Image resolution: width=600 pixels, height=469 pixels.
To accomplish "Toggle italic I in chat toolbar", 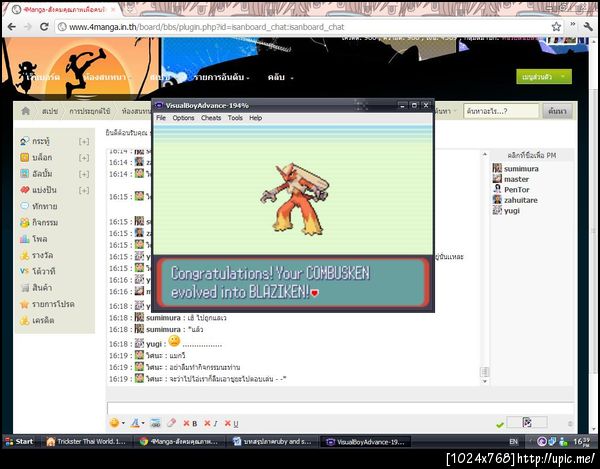I will point(211,423).
